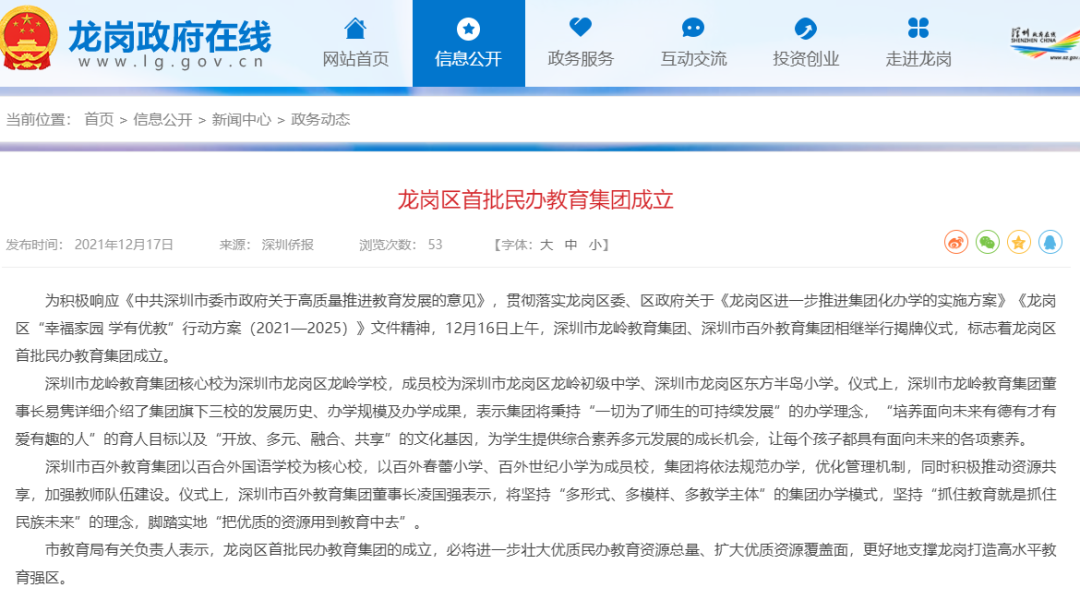Viewport: 1080px width, 600px height.
Task: Click the star icon above 信息公开
Action: point(468,29)
